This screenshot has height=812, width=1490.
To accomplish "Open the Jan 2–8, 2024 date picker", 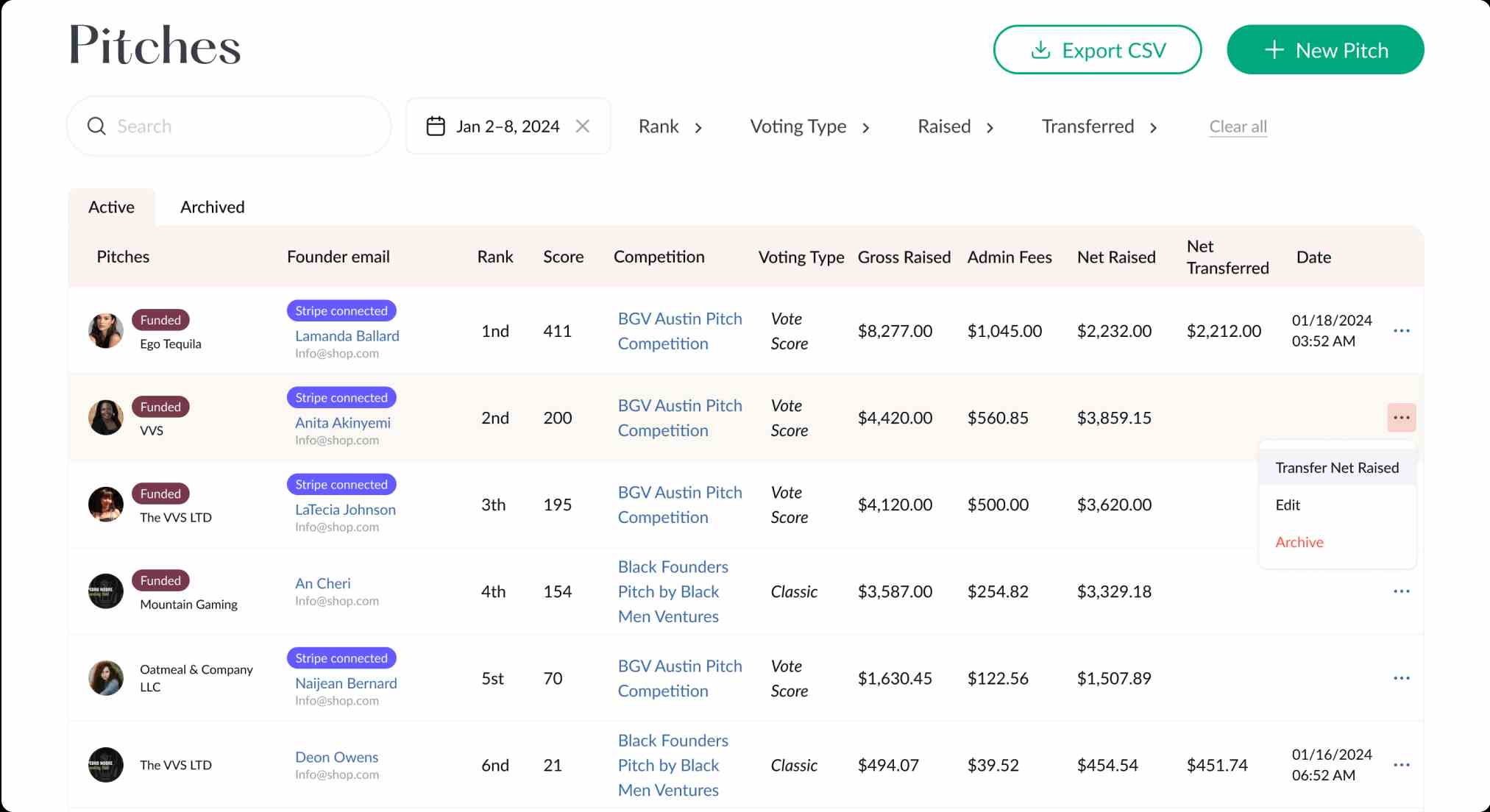I will tap(508, 126).
